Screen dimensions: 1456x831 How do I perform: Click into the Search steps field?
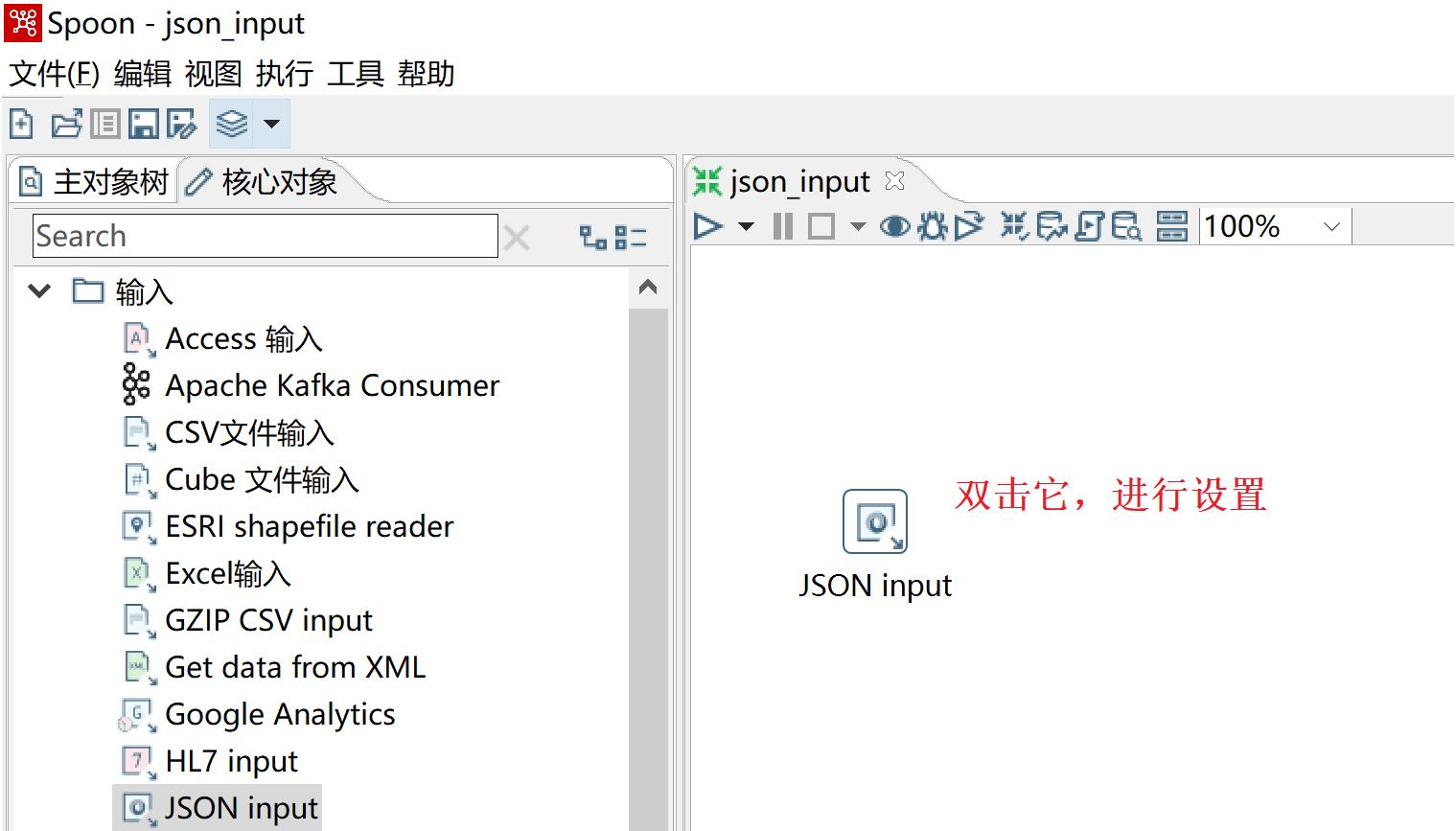[x=266, y=236]
